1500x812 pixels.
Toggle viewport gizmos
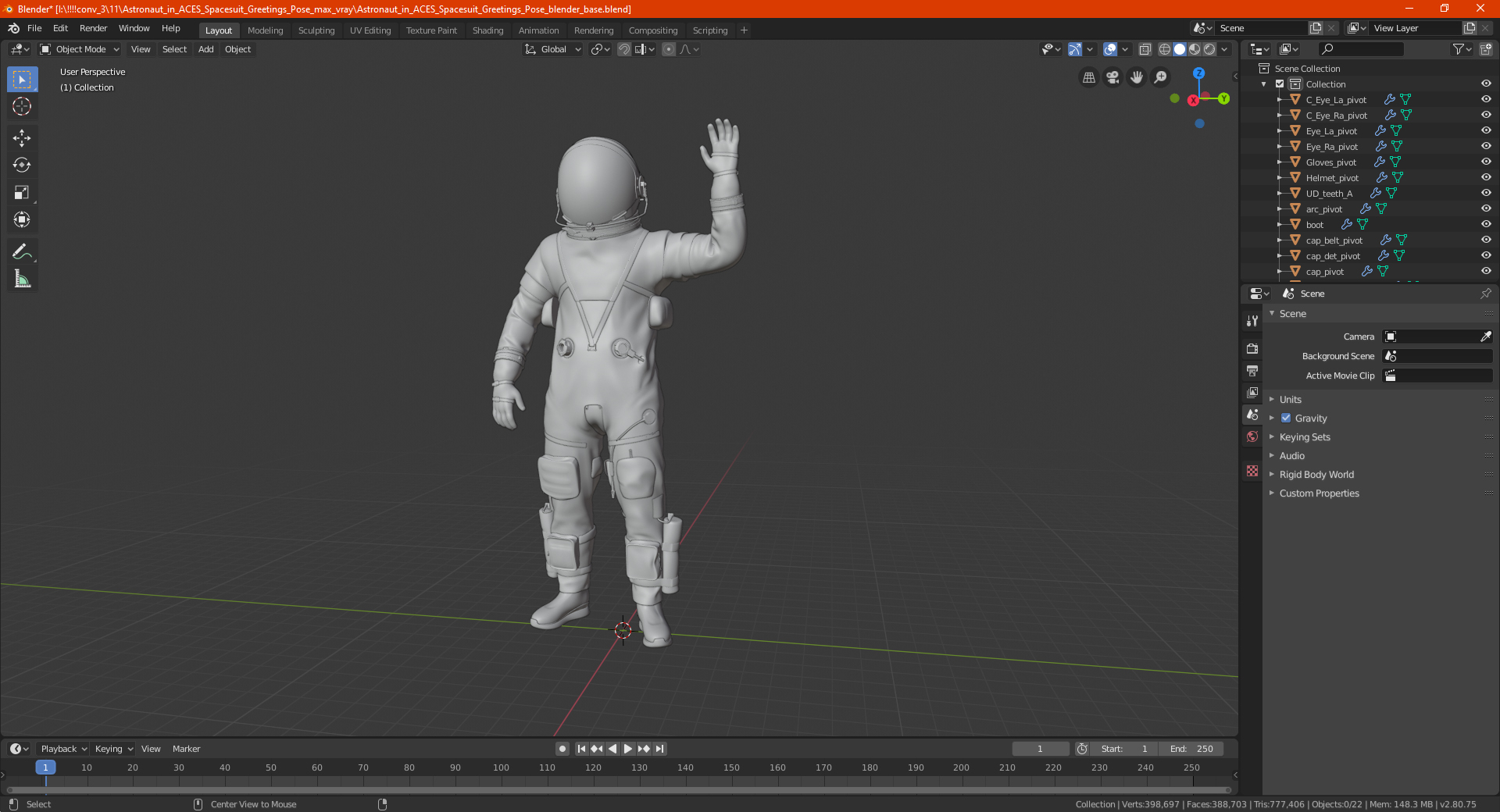tap(1075, 49)
